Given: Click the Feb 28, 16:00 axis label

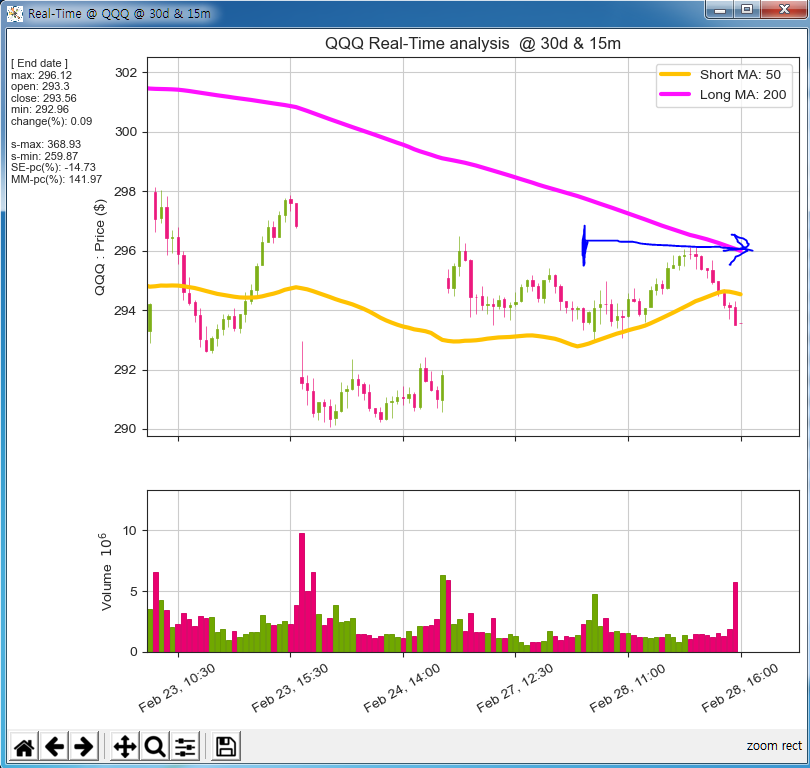Looking at the screenshot, I should point(740,688).
